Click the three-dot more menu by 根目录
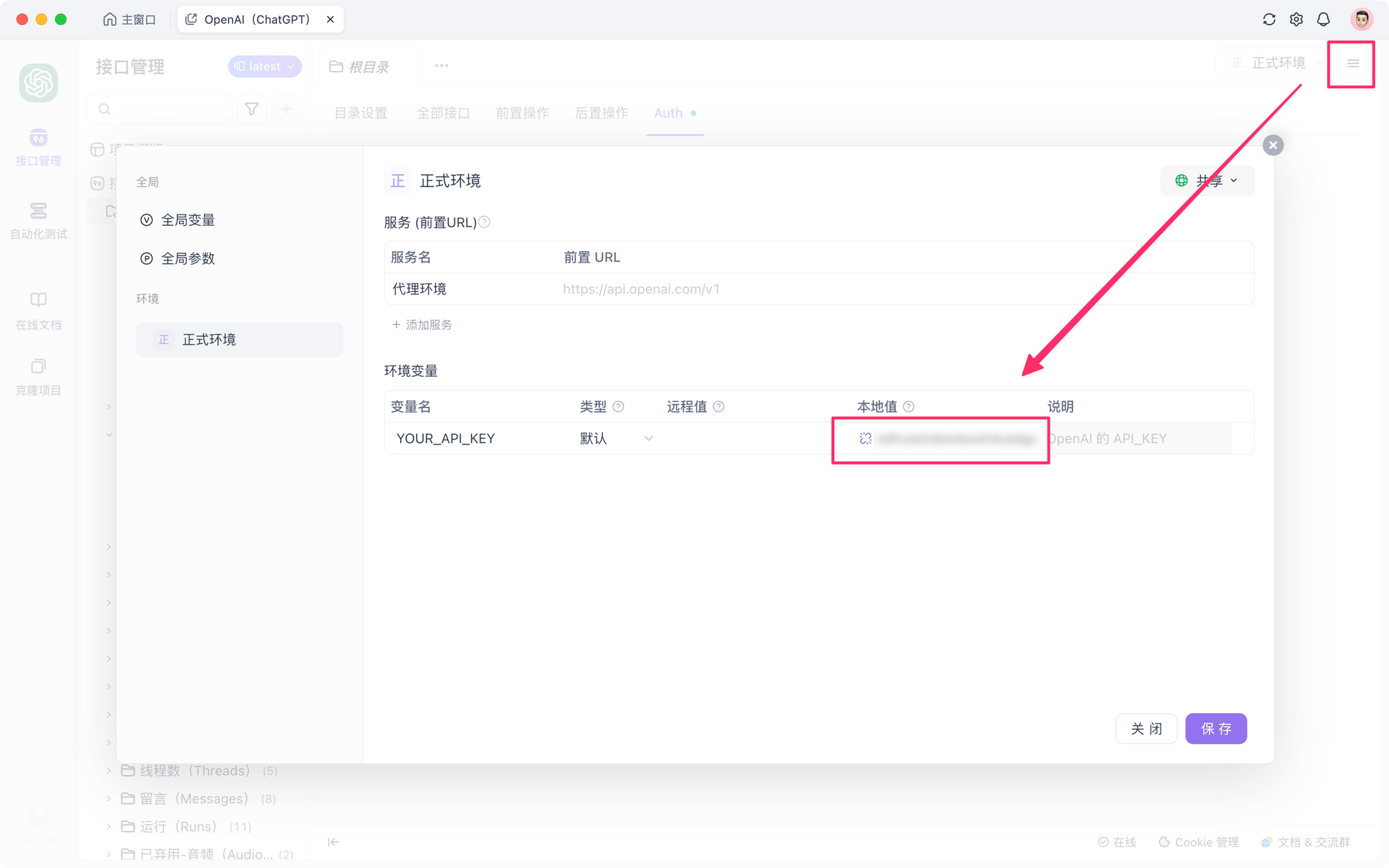 point(442,66)
